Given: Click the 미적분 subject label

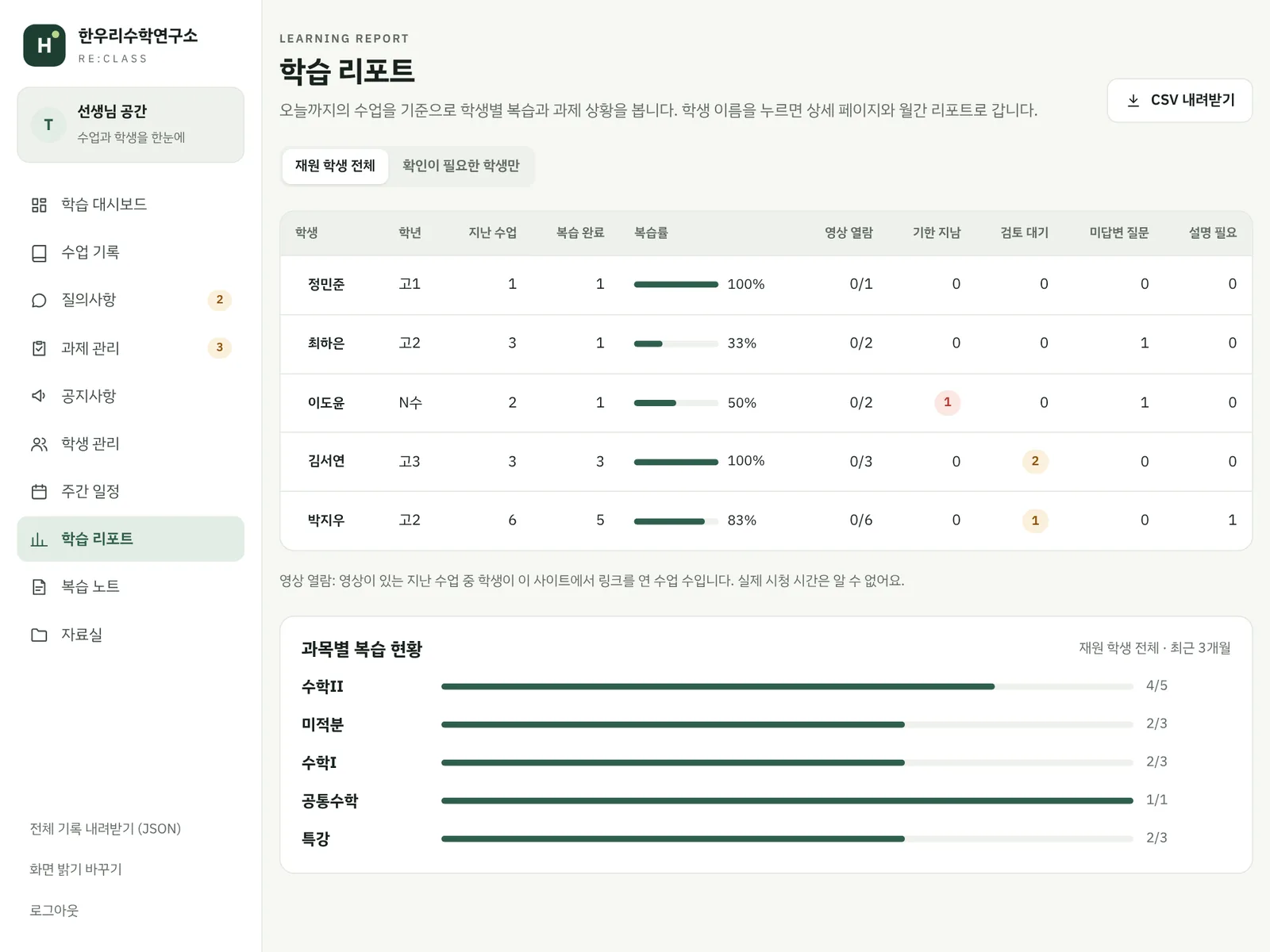Looking at the screenshot, I should (322, 724).
